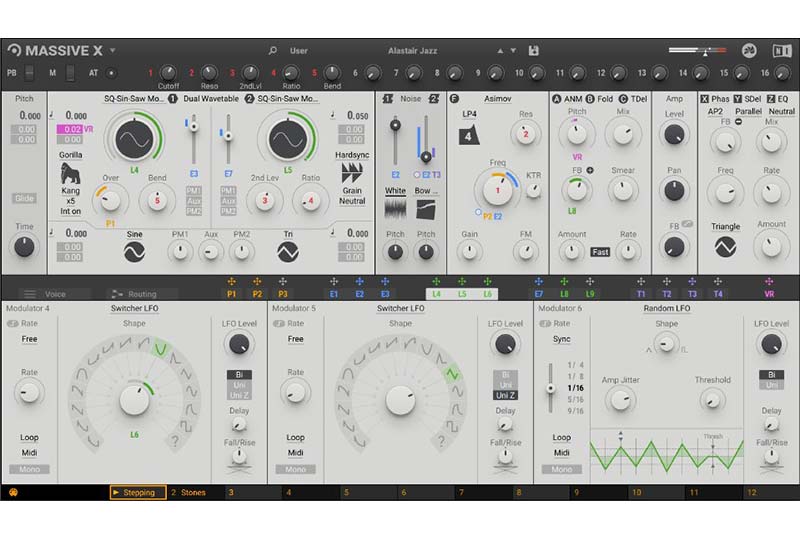Open the SQ-Sin-Saw Mo wavetable menu for oscillator 1
The width and height of the screenshot is (800, 540).
click(x=134, y=99)
